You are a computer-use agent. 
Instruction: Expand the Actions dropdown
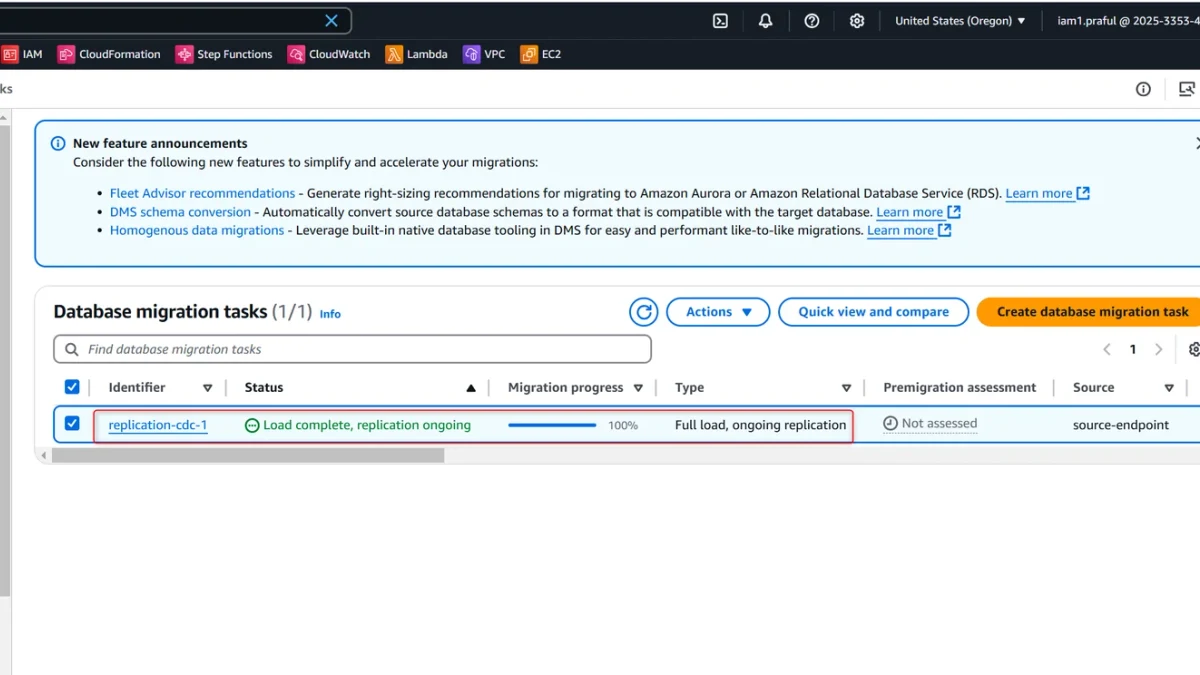tap(718, 312)
